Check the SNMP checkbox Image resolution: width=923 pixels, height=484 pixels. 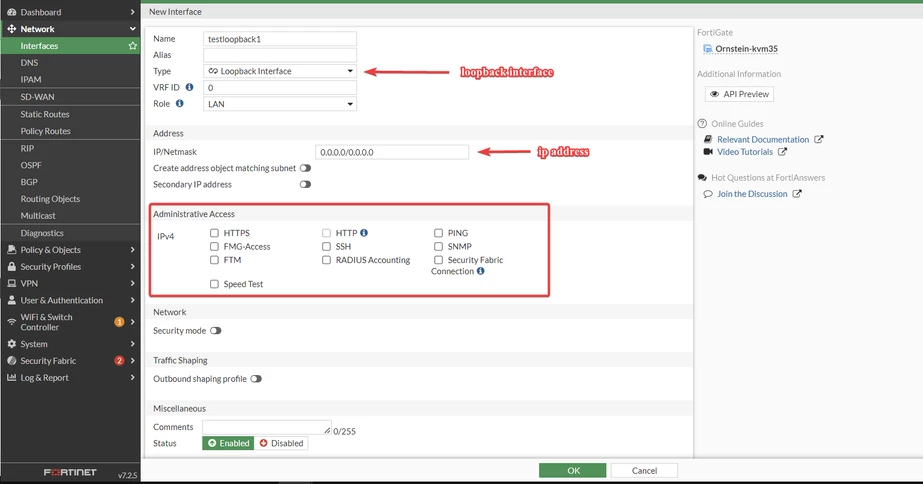[x=439, y=247]
